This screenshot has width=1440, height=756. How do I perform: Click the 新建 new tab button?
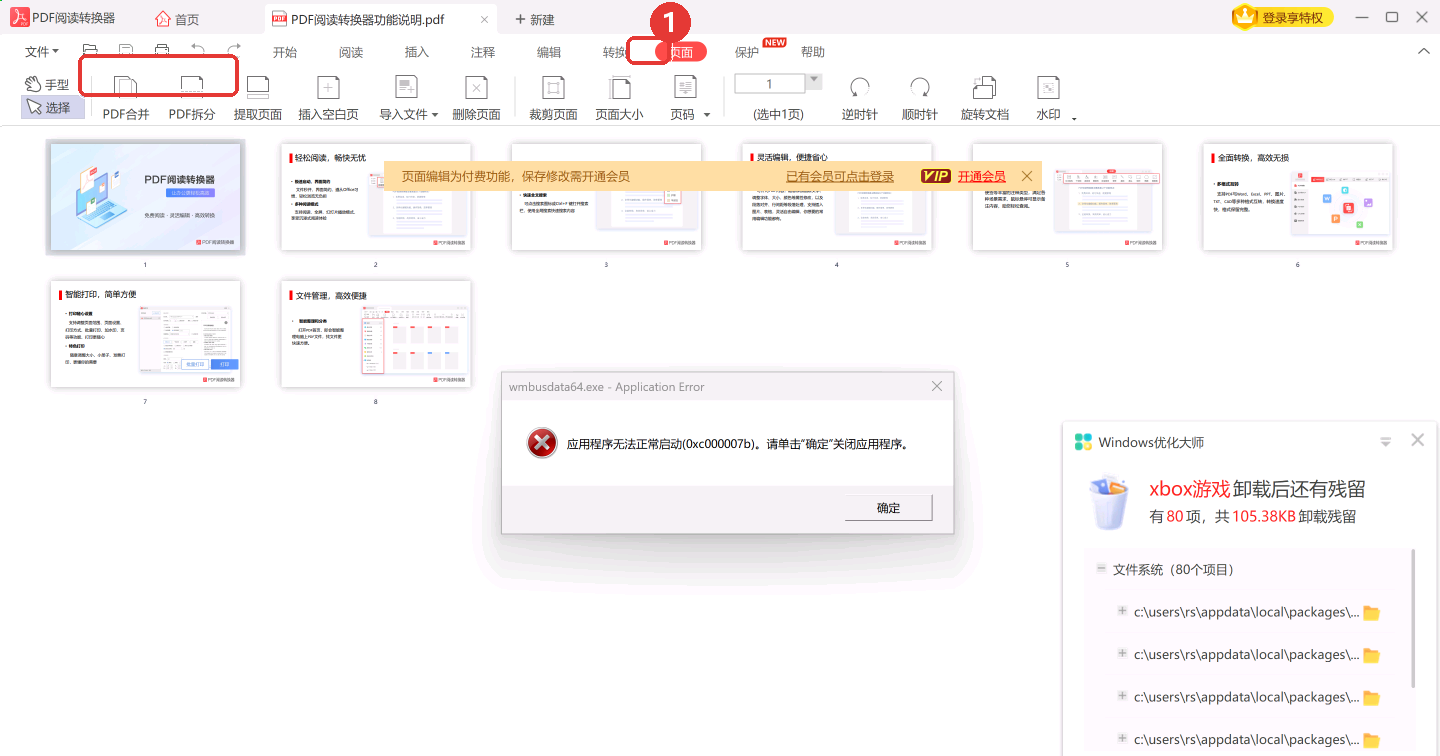click(x=534, y=19)
